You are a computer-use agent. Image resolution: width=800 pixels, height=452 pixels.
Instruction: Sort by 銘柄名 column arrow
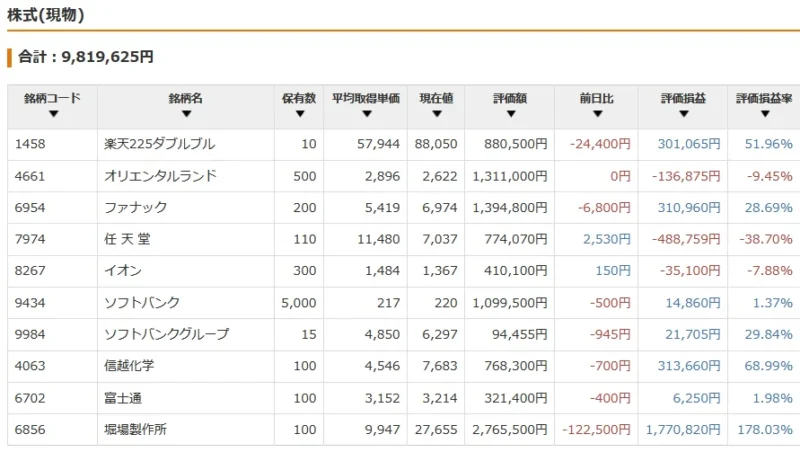(x=186, y=114)
